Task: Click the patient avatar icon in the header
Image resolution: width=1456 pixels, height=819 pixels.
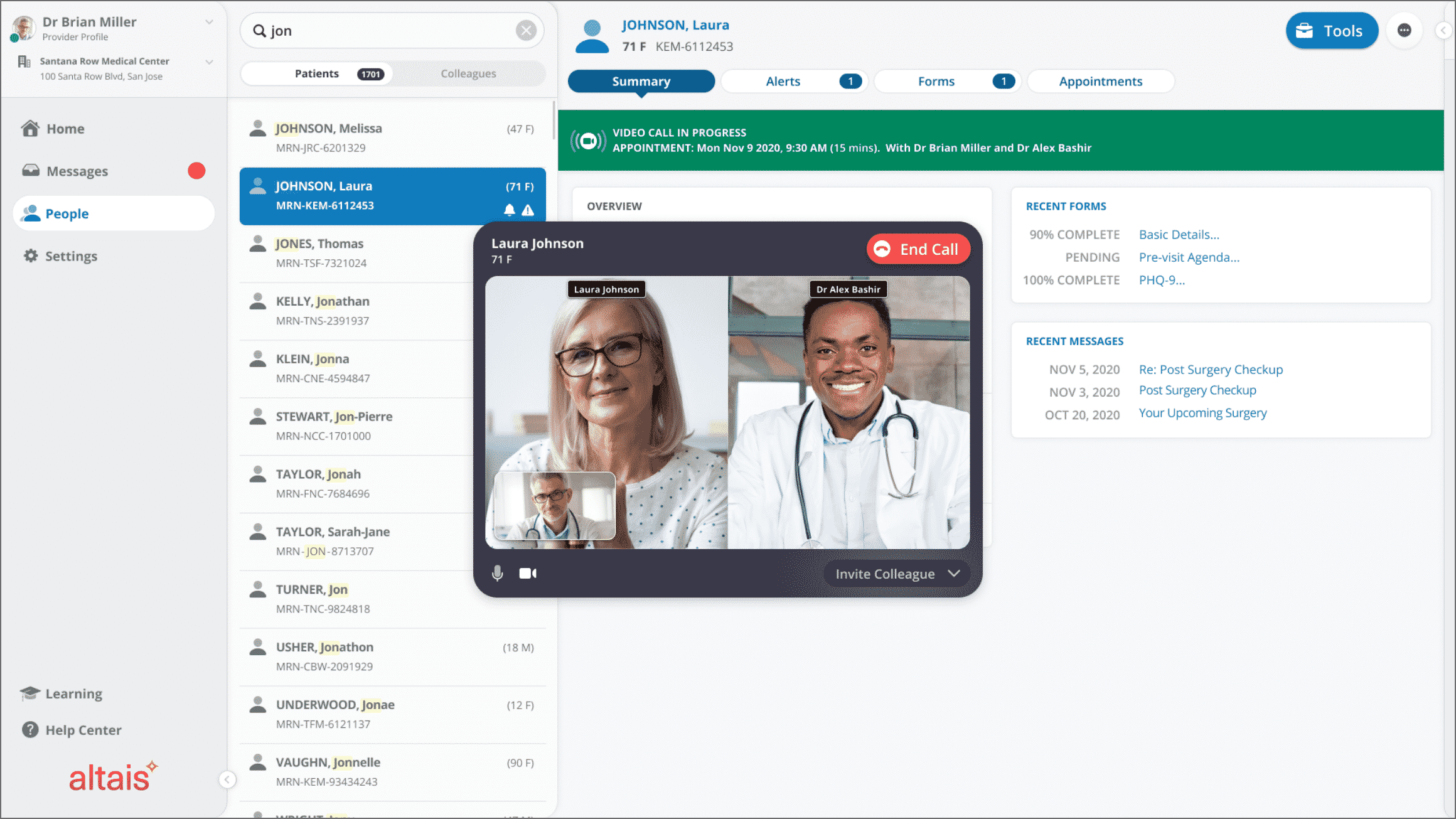Action: pos(592,36)
